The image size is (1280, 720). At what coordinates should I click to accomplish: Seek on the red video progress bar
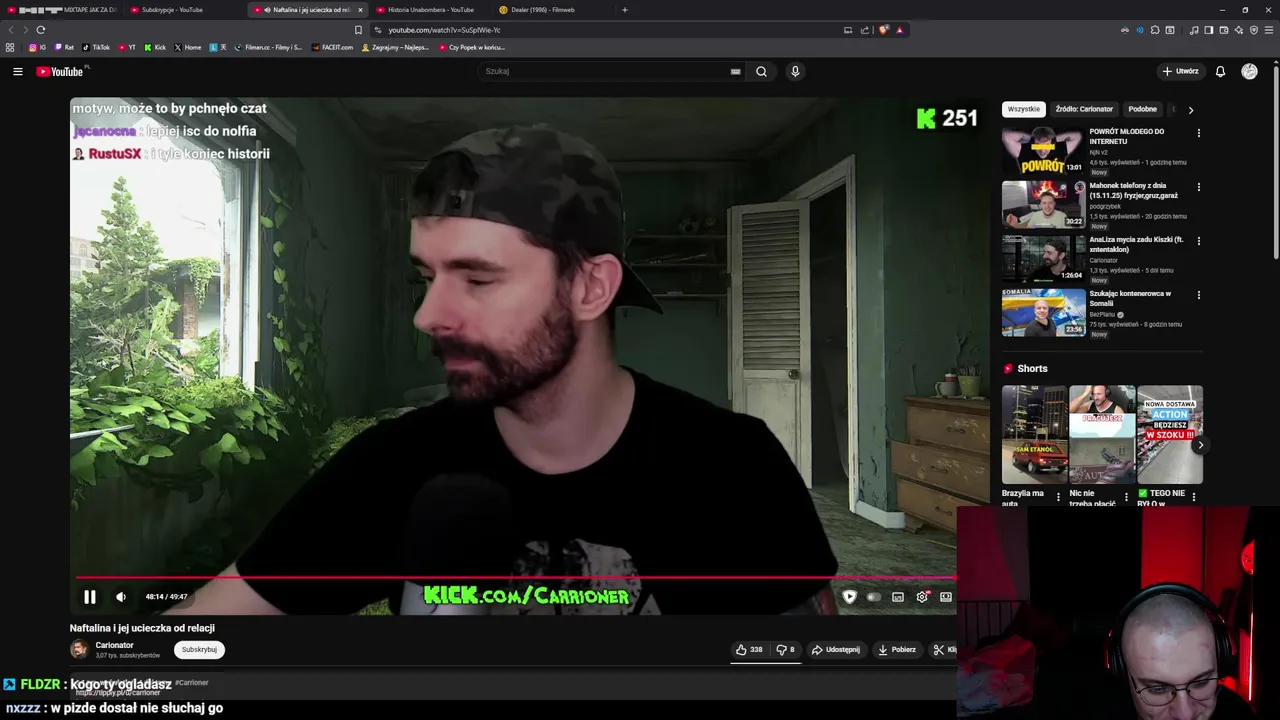(515, 578)
